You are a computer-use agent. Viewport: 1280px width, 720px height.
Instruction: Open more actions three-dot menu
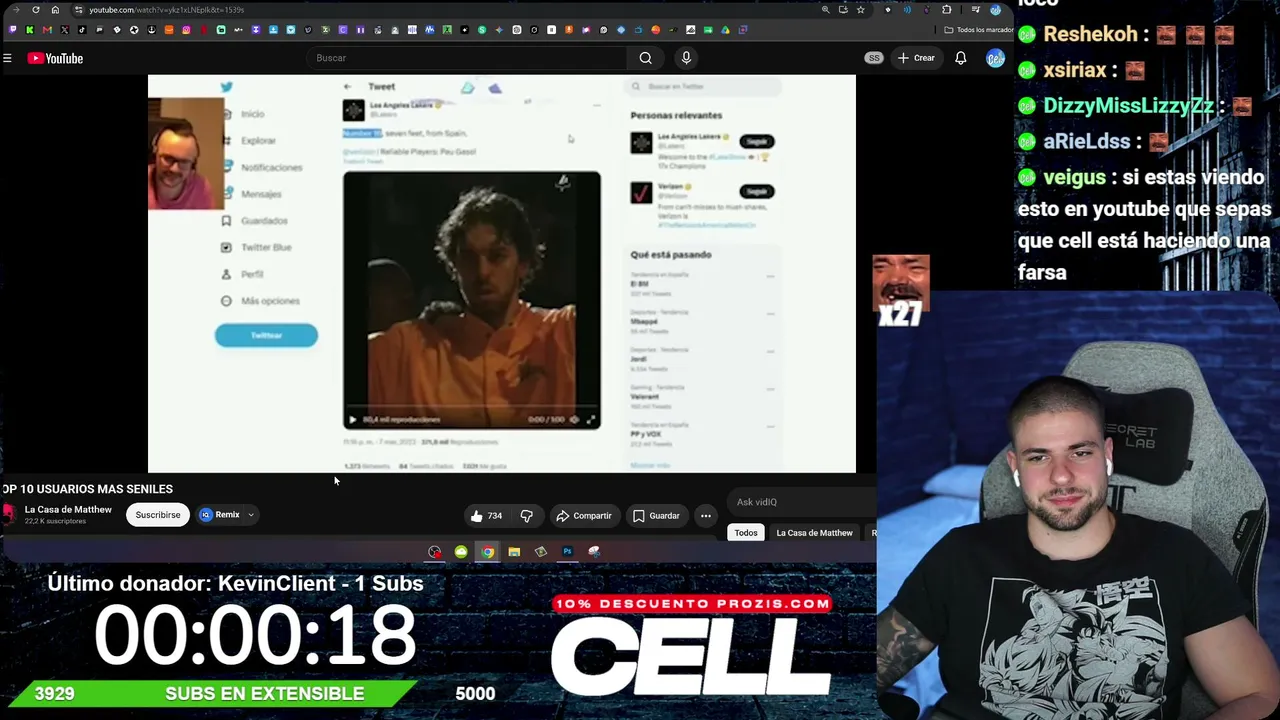(706, 516)
